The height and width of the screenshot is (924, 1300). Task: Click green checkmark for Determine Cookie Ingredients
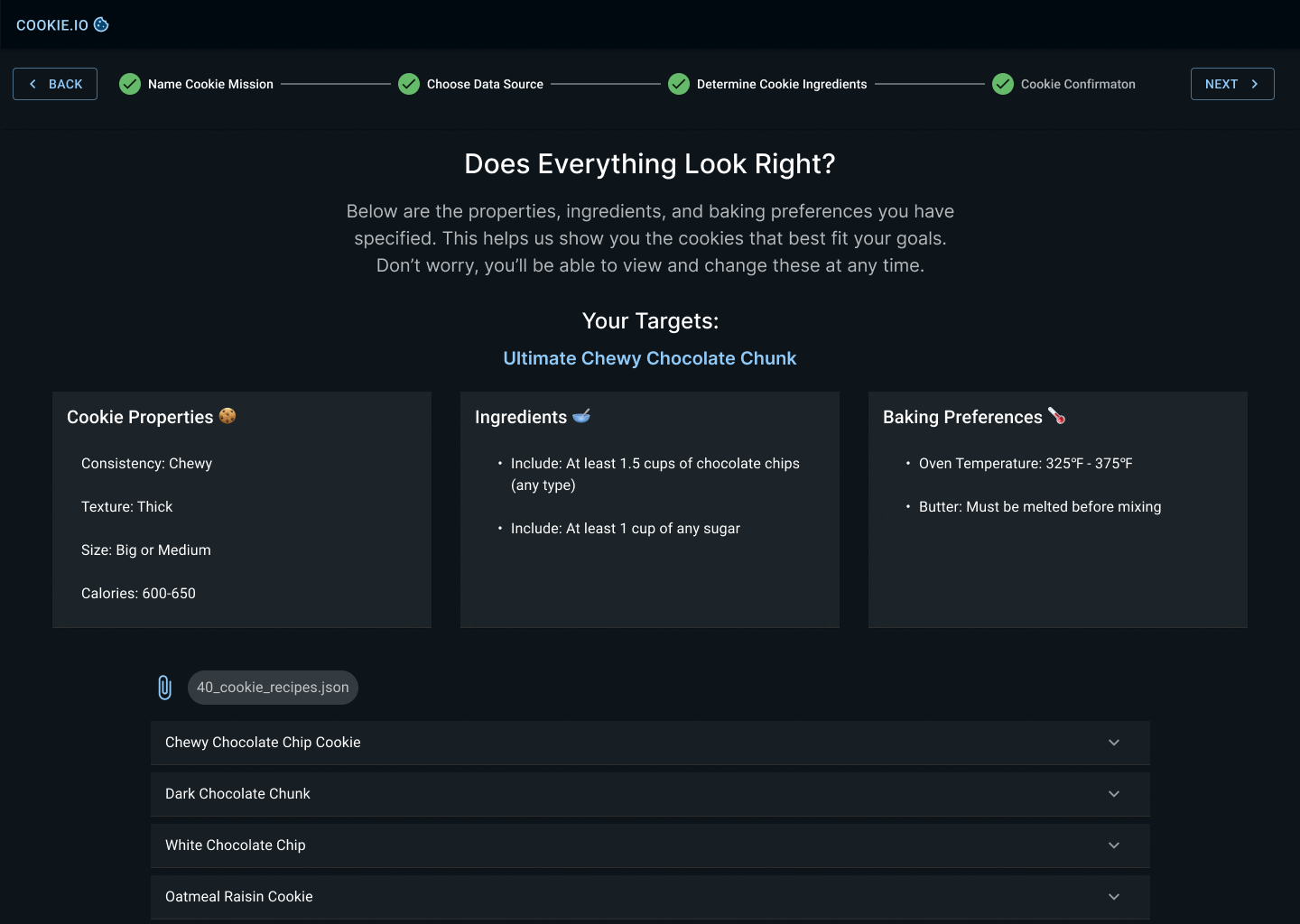(679, 84)
